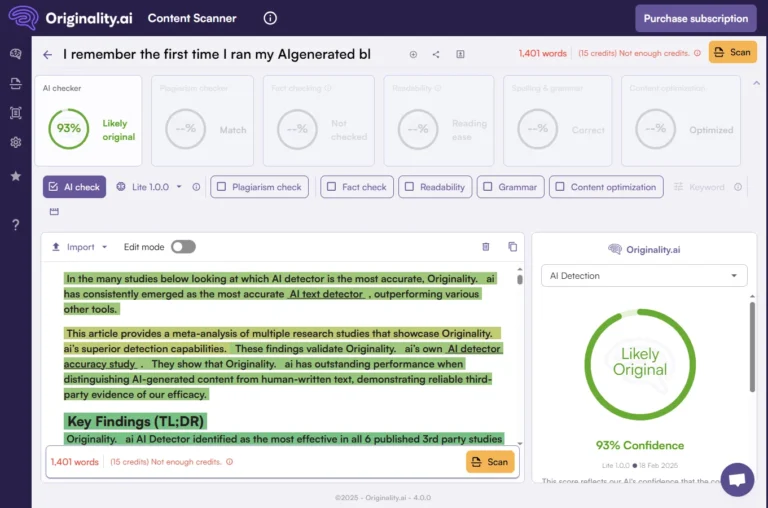Go back with the left arrow
Image resolution: width=768 pixels, height=508 pixels.
pyautogui.click(x=48, y=54)
